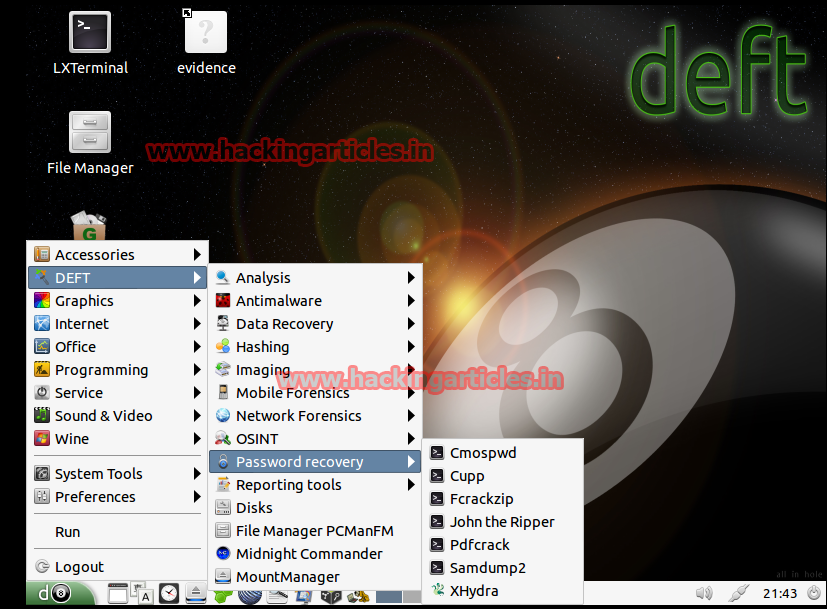Viewport: 827px width, 609px height.
Task: Launch XHydra password cracker
Action: pyautogui.click(x=503, y=591)
